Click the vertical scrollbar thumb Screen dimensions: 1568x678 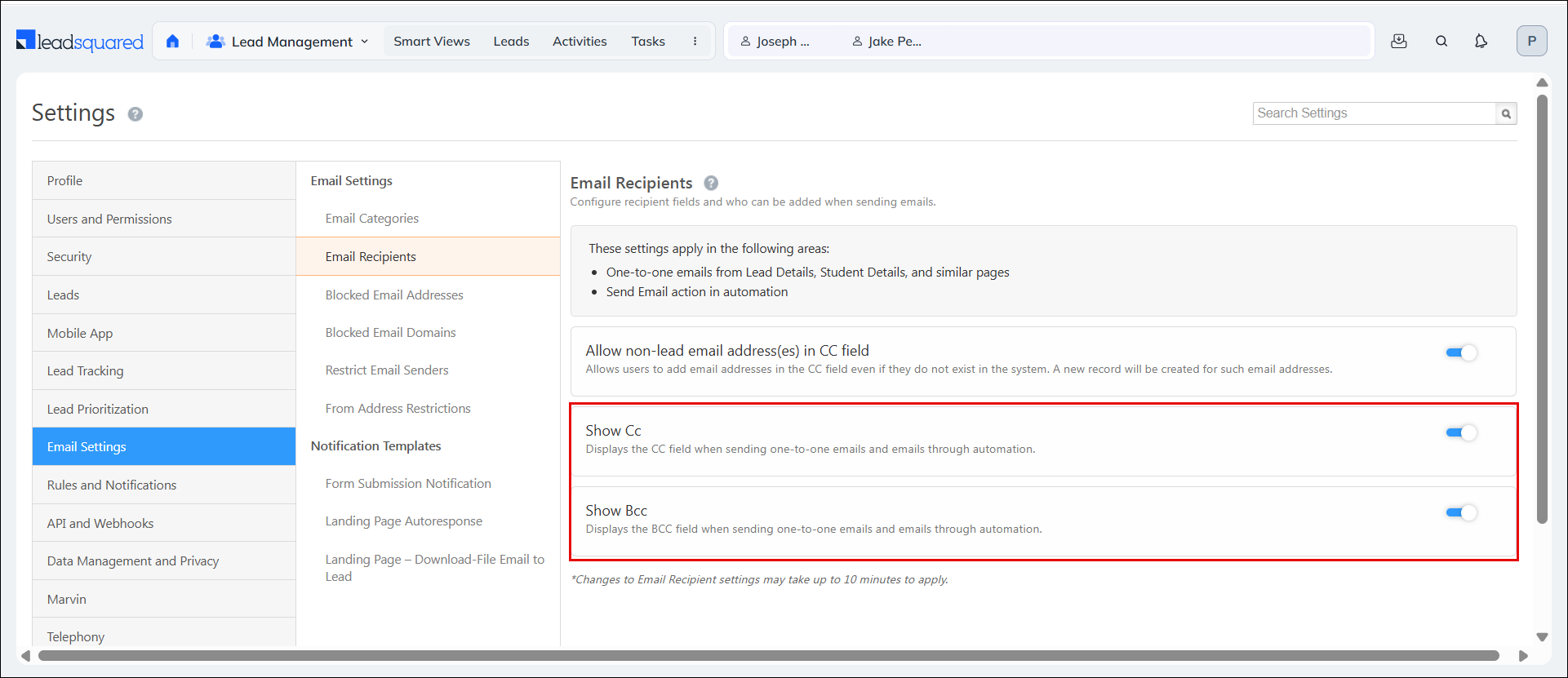coord(1542,309)
